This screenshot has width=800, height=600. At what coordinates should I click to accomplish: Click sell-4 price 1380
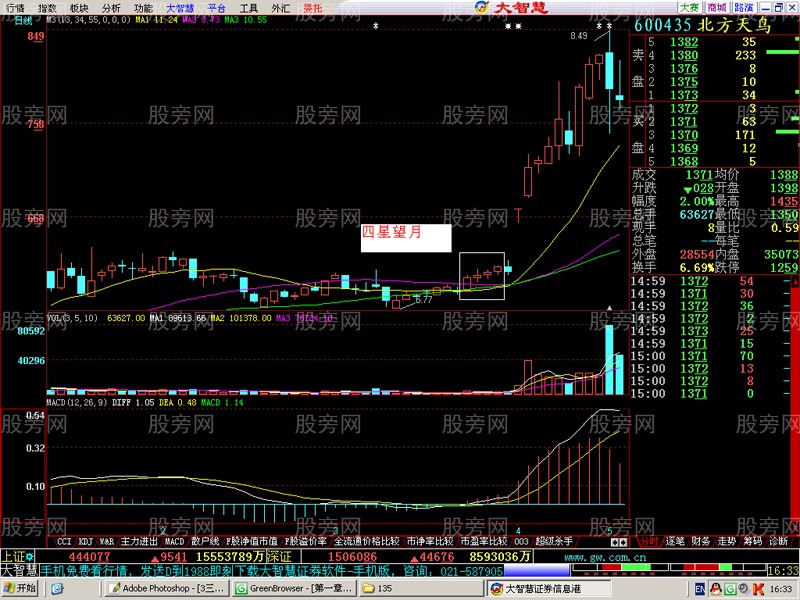tap(684, 55)
